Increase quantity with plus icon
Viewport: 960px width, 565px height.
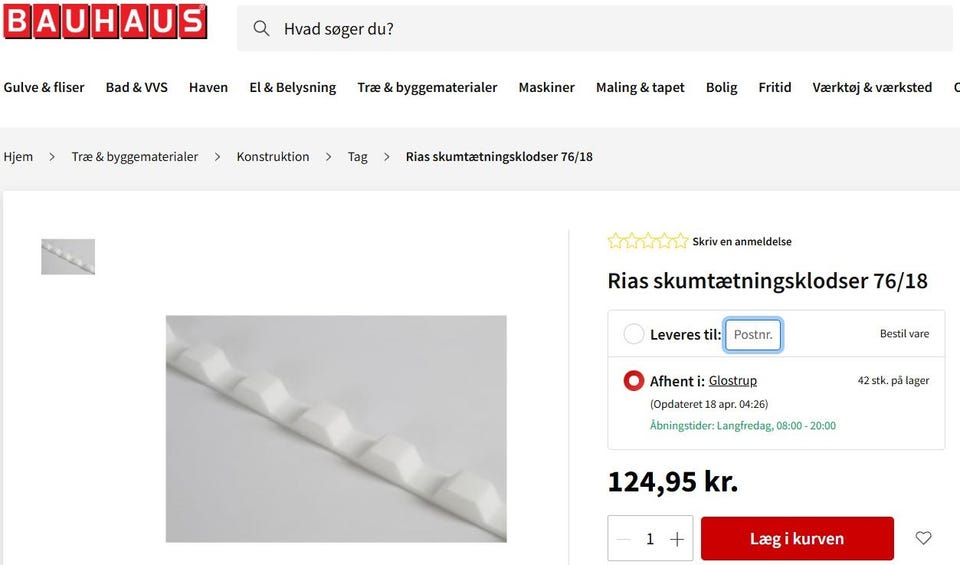(x=677, y=539)
